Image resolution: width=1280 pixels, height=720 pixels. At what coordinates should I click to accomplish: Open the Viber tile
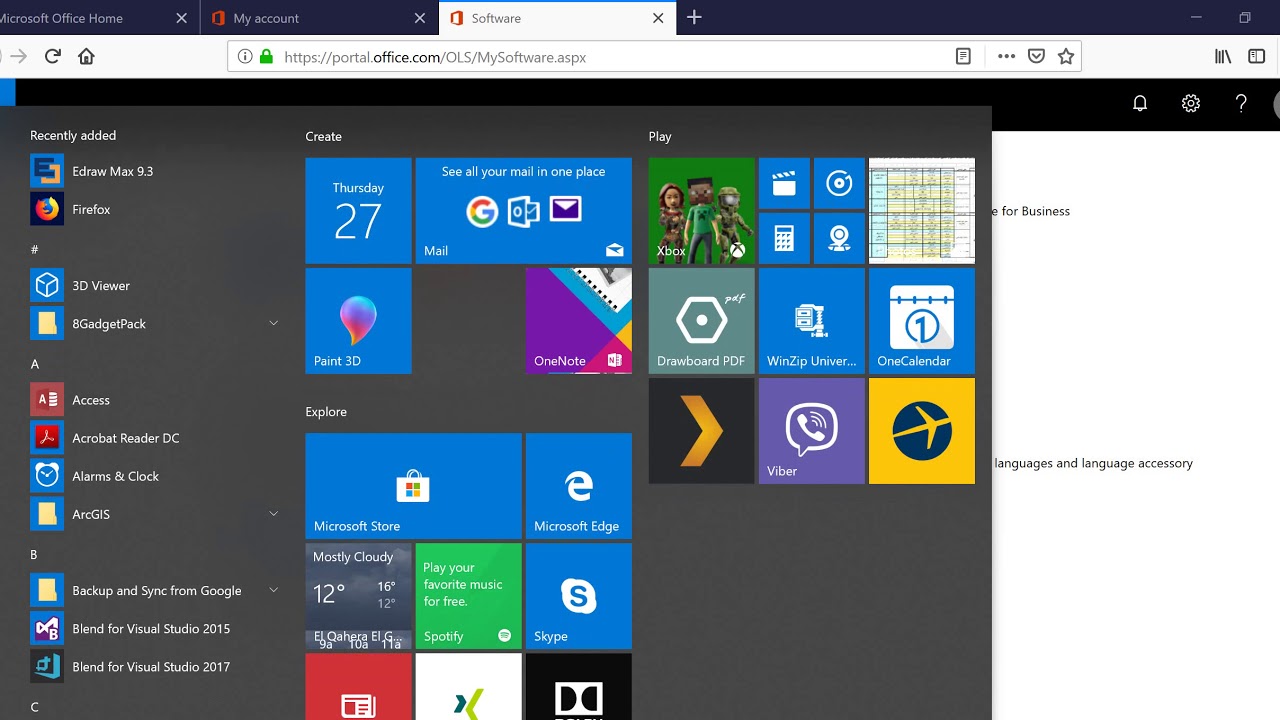(x=812, y=431)
